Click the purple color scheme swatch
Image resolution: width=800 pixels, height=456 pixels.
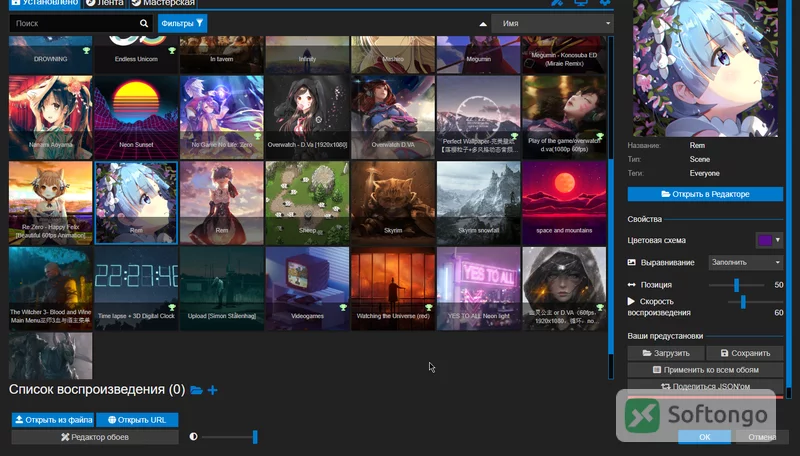[764, 240]
